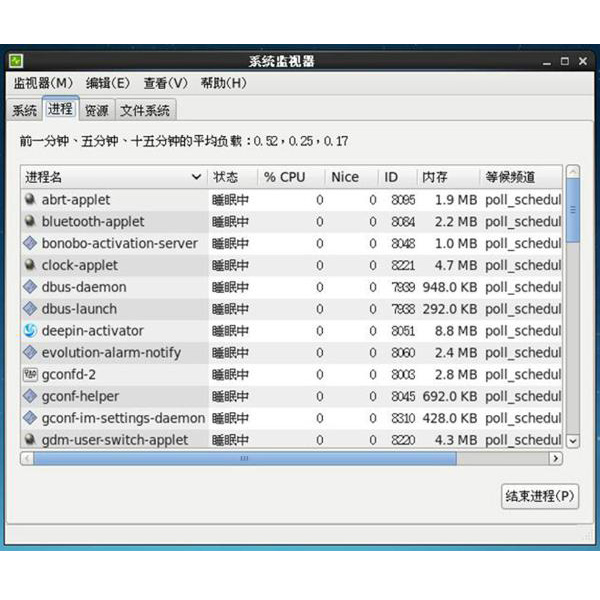This screenshot has width=600, height=600.
Task: Sort by the 内存 column header
Action: point(435,177)
